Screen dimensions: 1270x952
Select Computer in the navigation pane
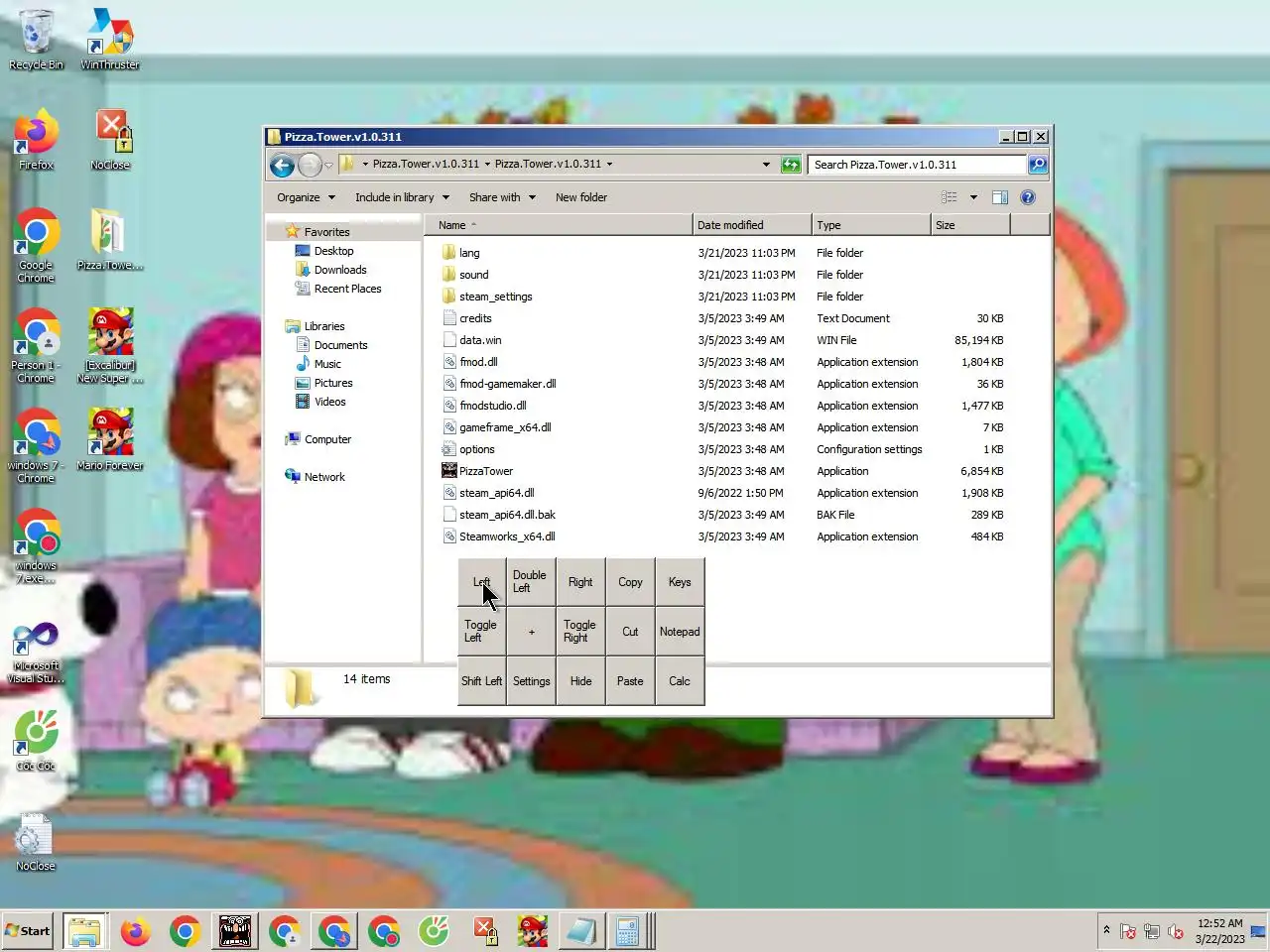[327, 439]
